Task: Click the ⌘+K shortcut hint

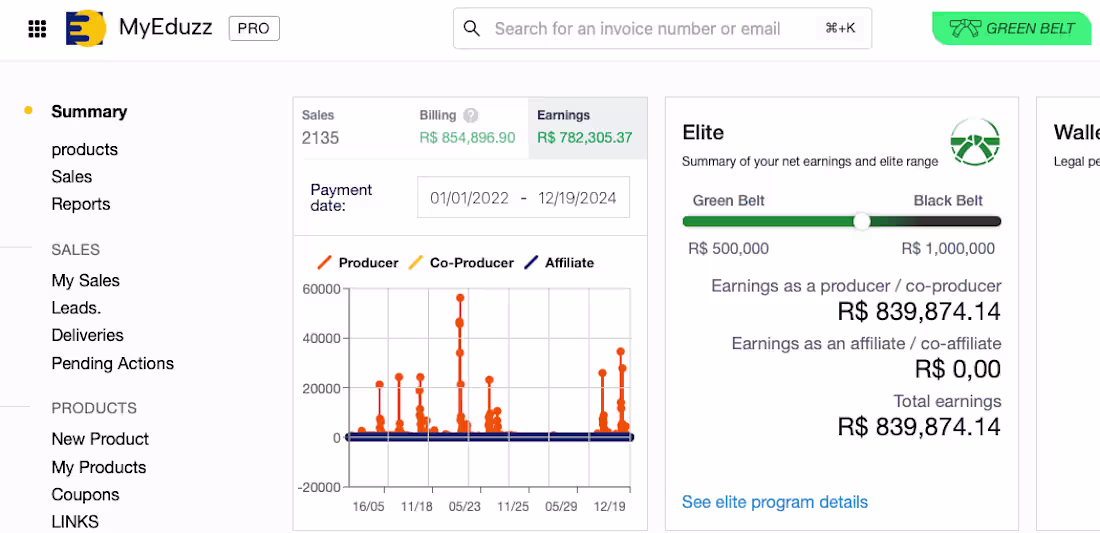Action: tap(840, 29)
